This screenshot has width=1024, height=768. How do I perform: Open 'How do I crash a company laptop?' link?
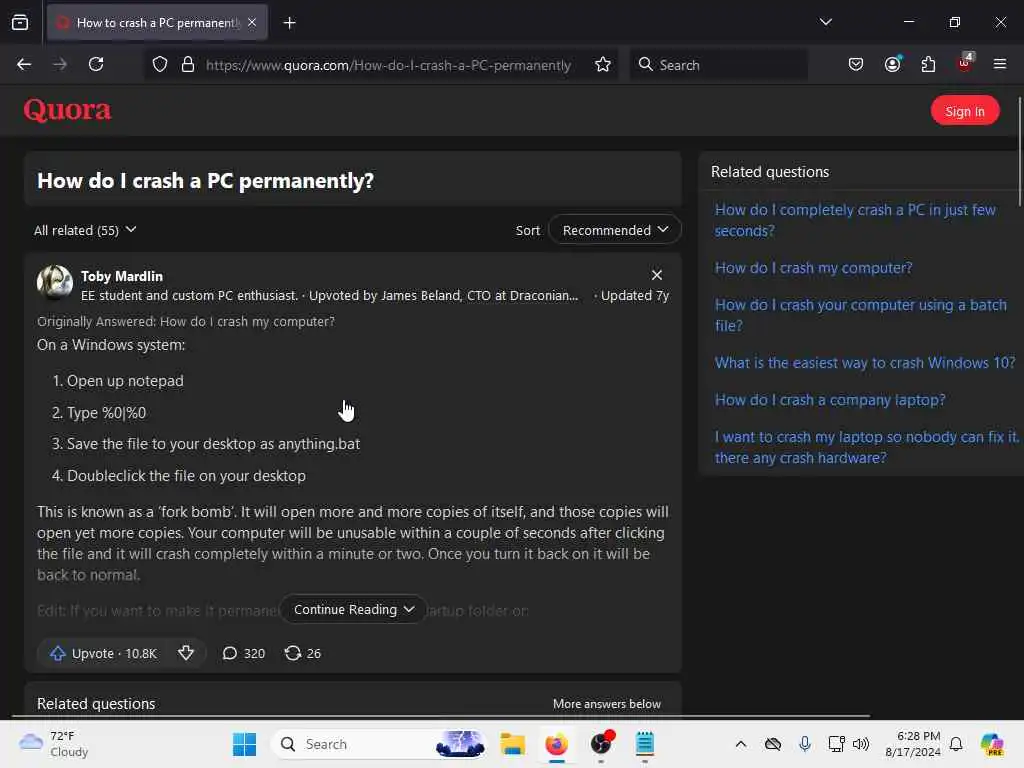coord(830,400)
